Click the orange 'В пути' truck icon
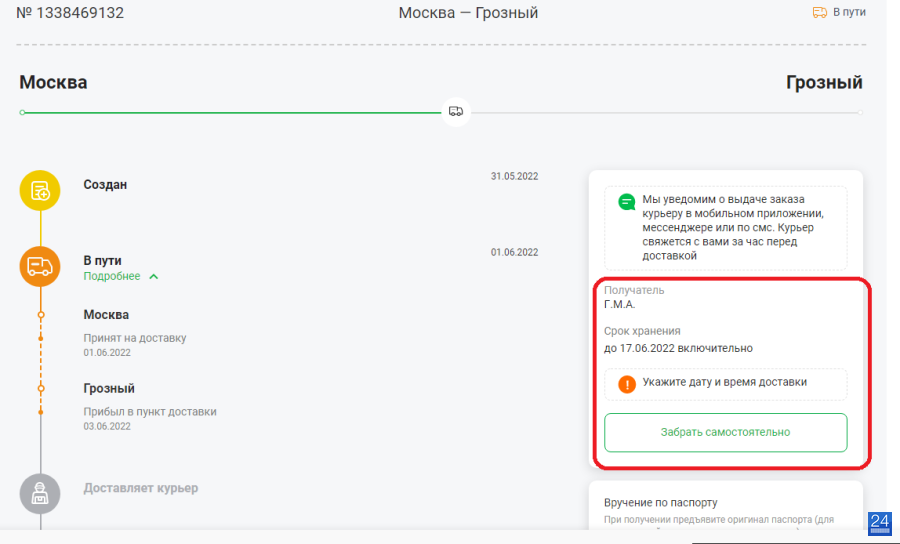This screenshot has width=900, height=544. click(40, 266)
